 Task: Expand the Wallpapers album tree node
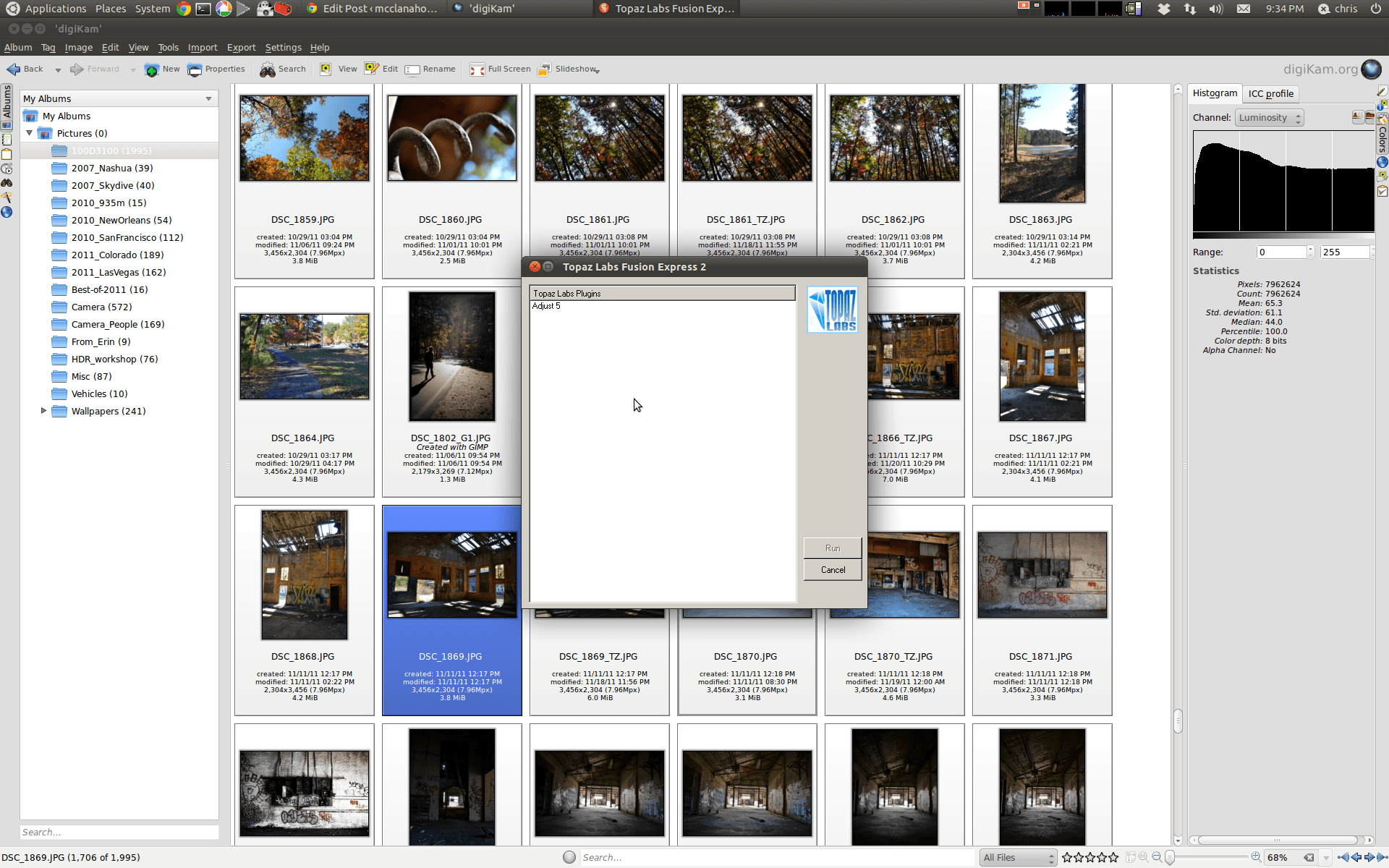tap(43, 411)
